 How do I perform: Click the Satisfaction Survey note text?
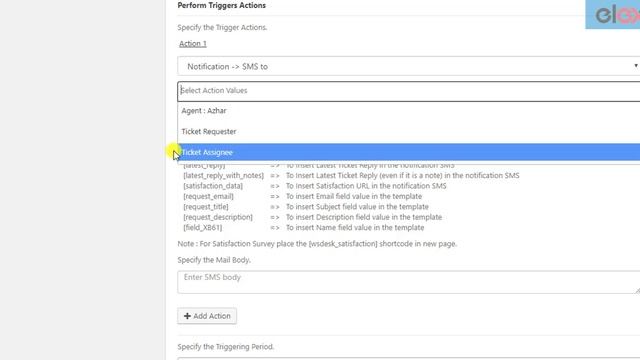click(x=317, y=244)
